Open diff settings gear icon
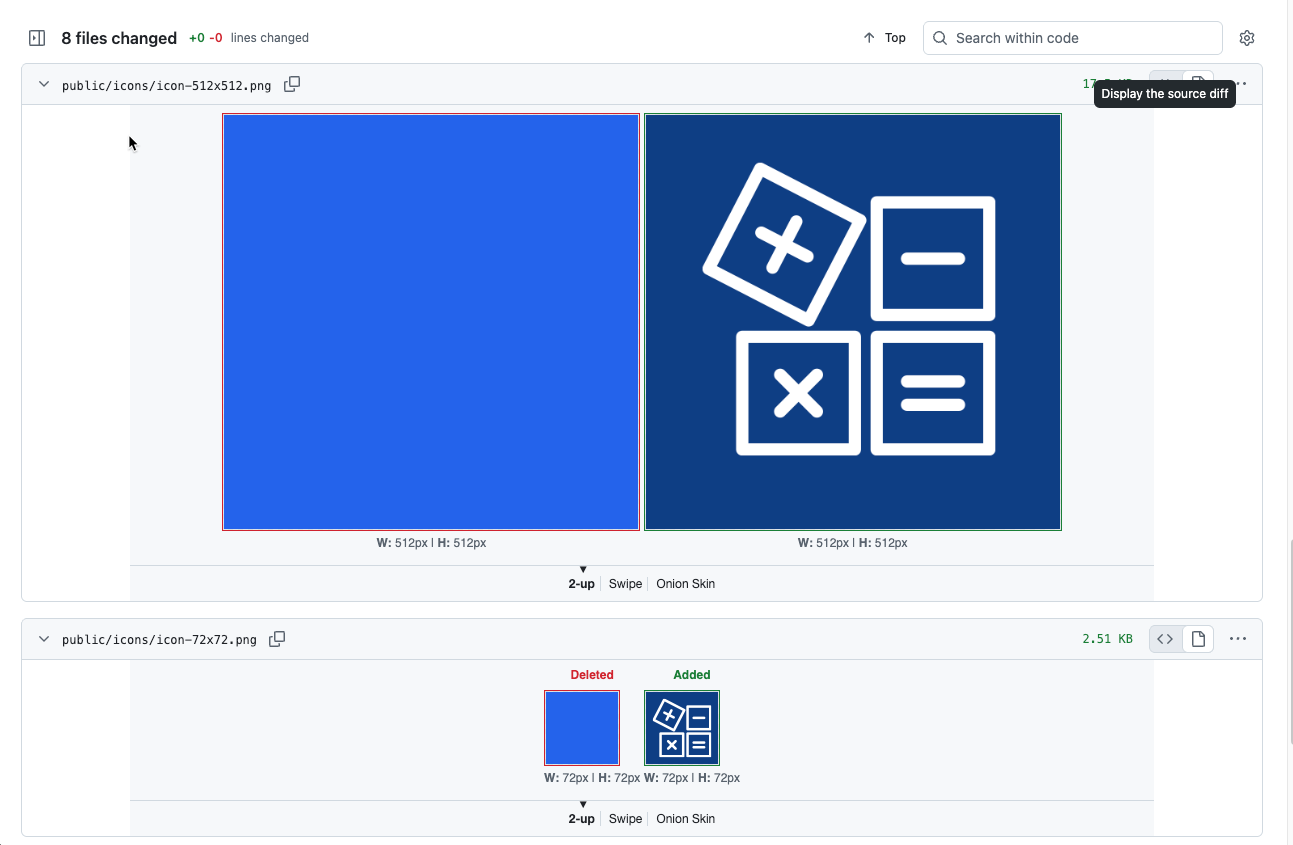The height and width of the screenshot is (845, 1293). (1246, 38)
